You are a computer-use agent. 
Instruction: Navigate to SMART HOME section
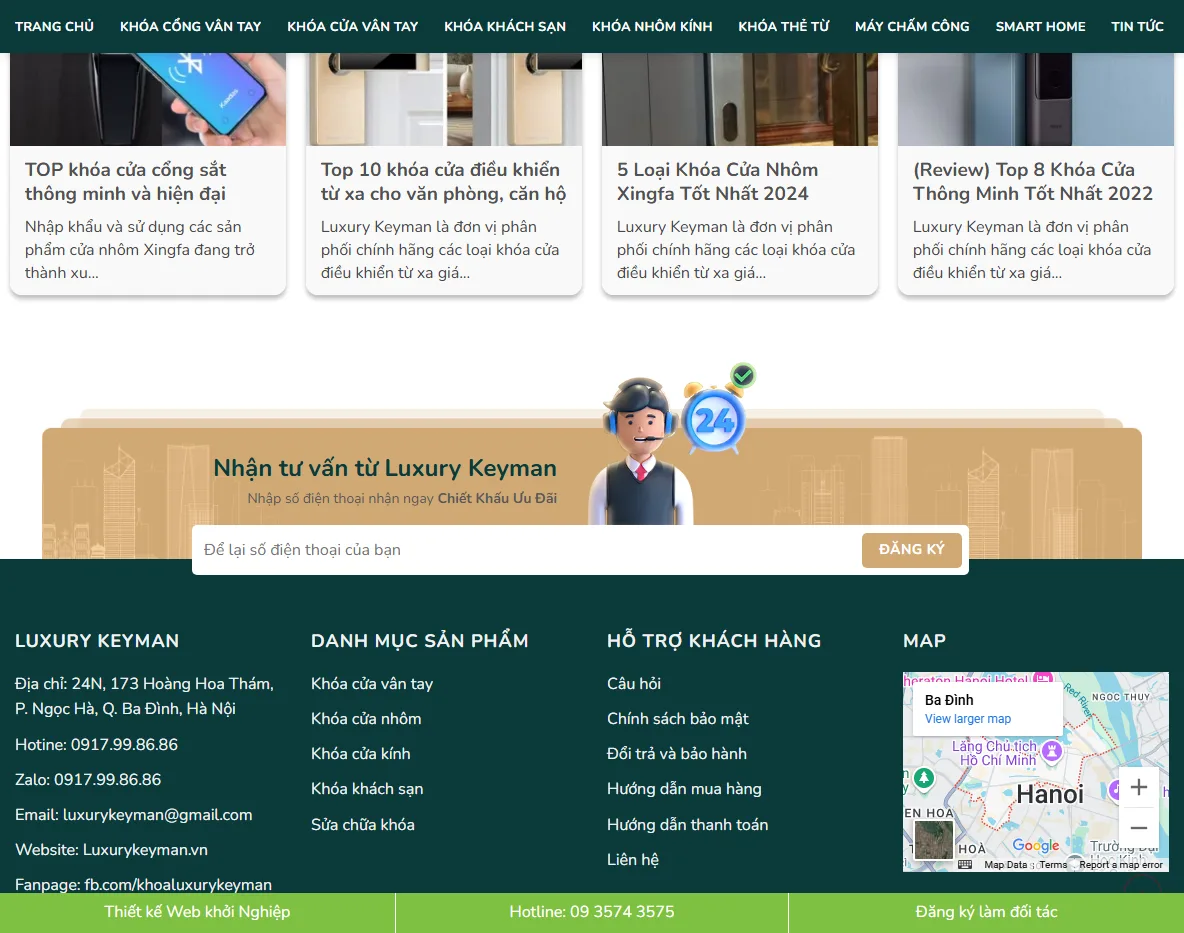(1040, 26)
